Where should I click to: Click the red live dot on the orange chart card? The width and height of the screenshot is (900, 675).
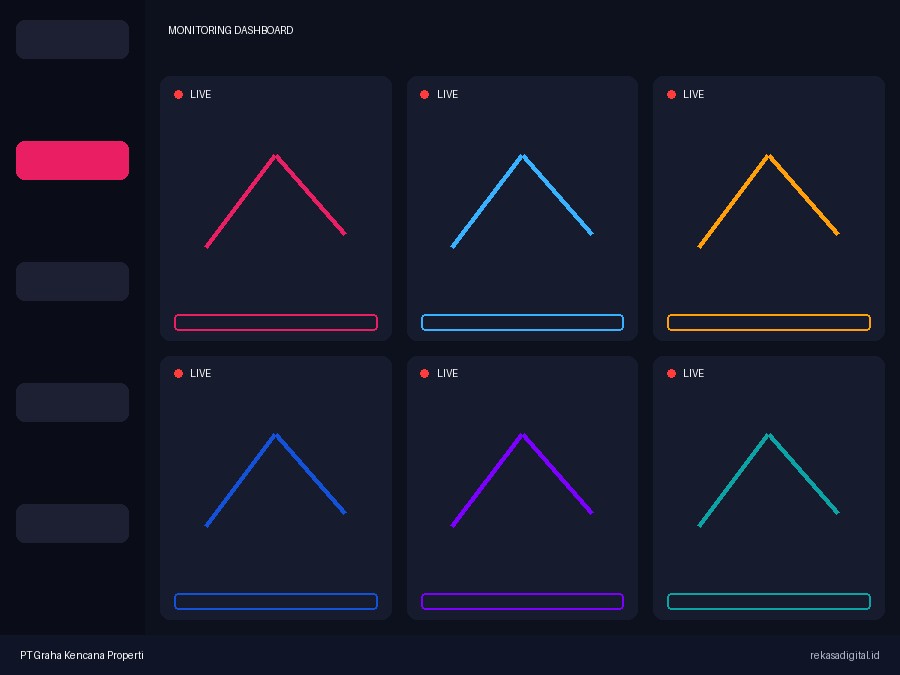[x=672, y=95]
